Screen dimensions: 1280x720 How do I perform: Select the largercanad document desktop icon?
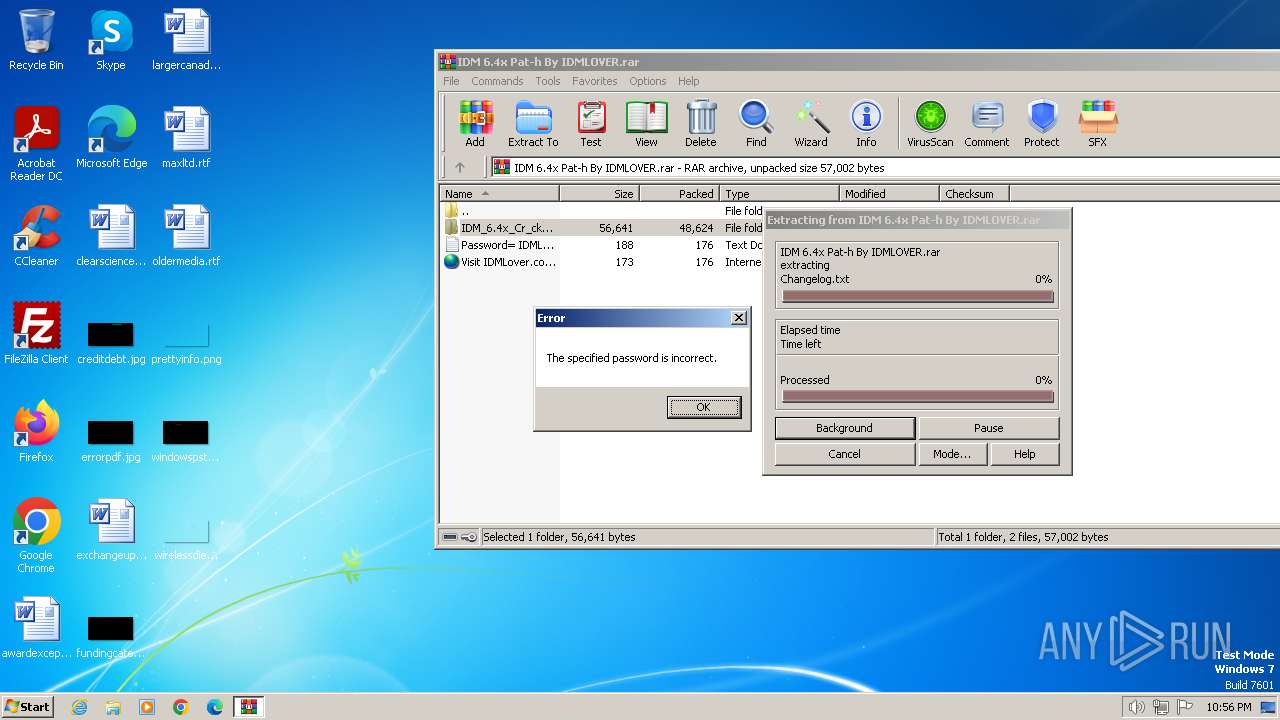click(x=187, y=41)
